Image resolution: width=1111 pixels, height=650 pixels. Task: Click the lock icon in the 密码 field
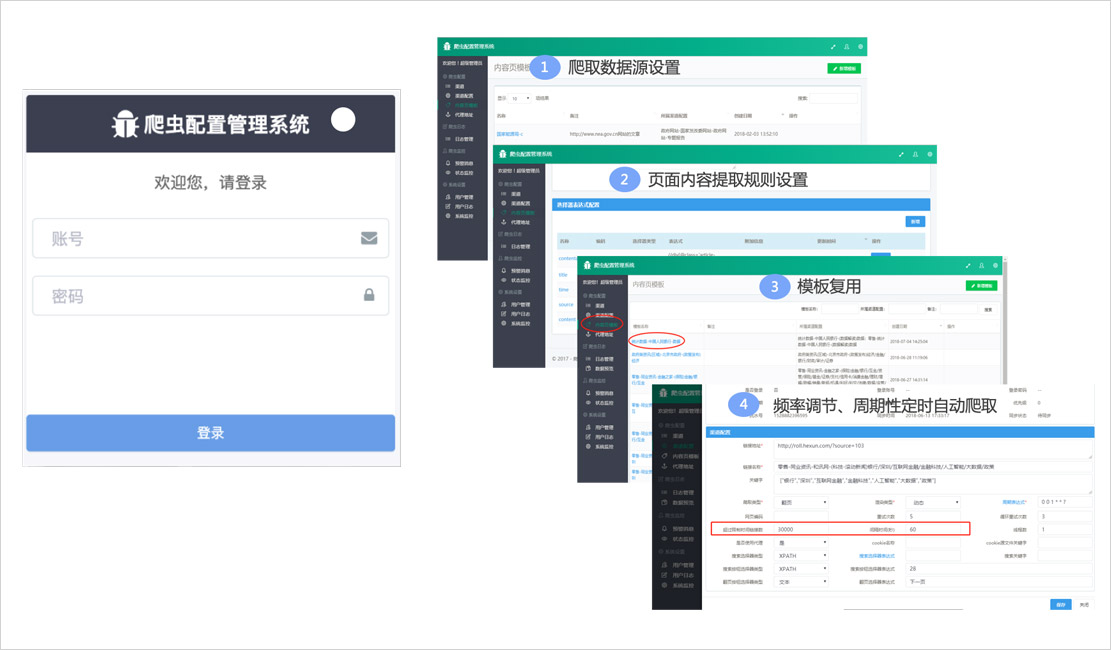[368, 295]
